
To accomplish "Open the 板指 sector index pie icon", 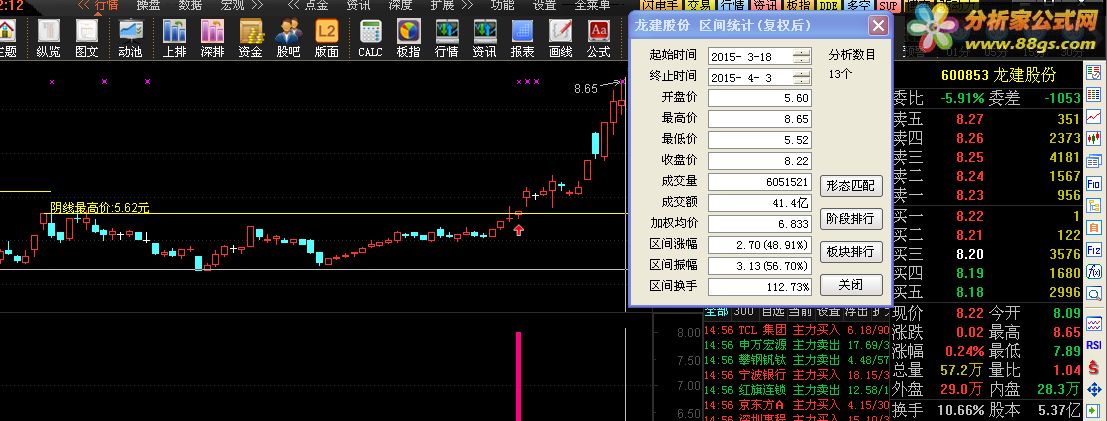I will tap(408, 38).
